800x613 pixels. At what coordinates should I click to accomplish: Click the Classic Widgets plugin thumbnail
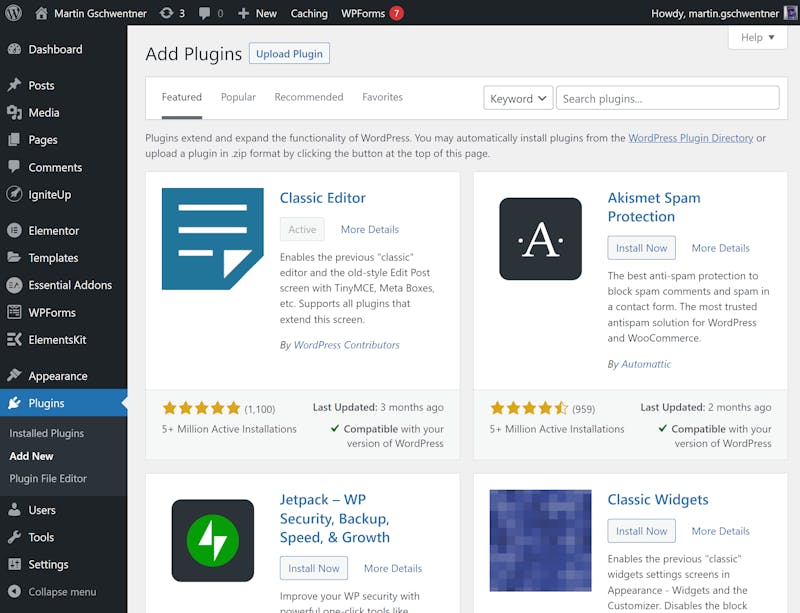tap(540, 541)
